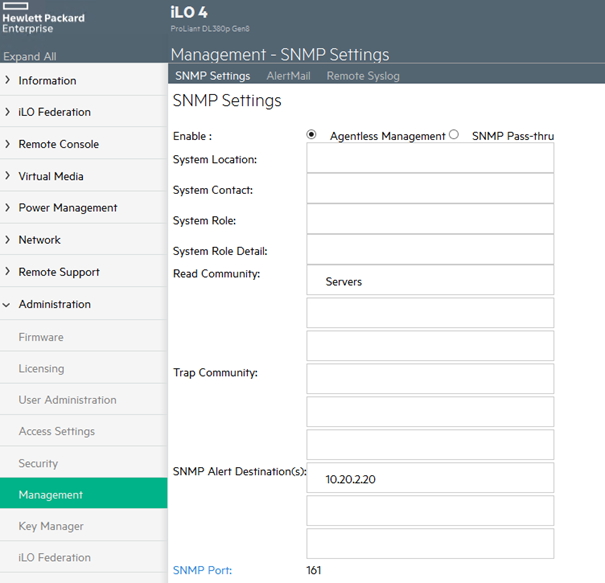Click the Read Community field containing Servers

pos(430,280)
